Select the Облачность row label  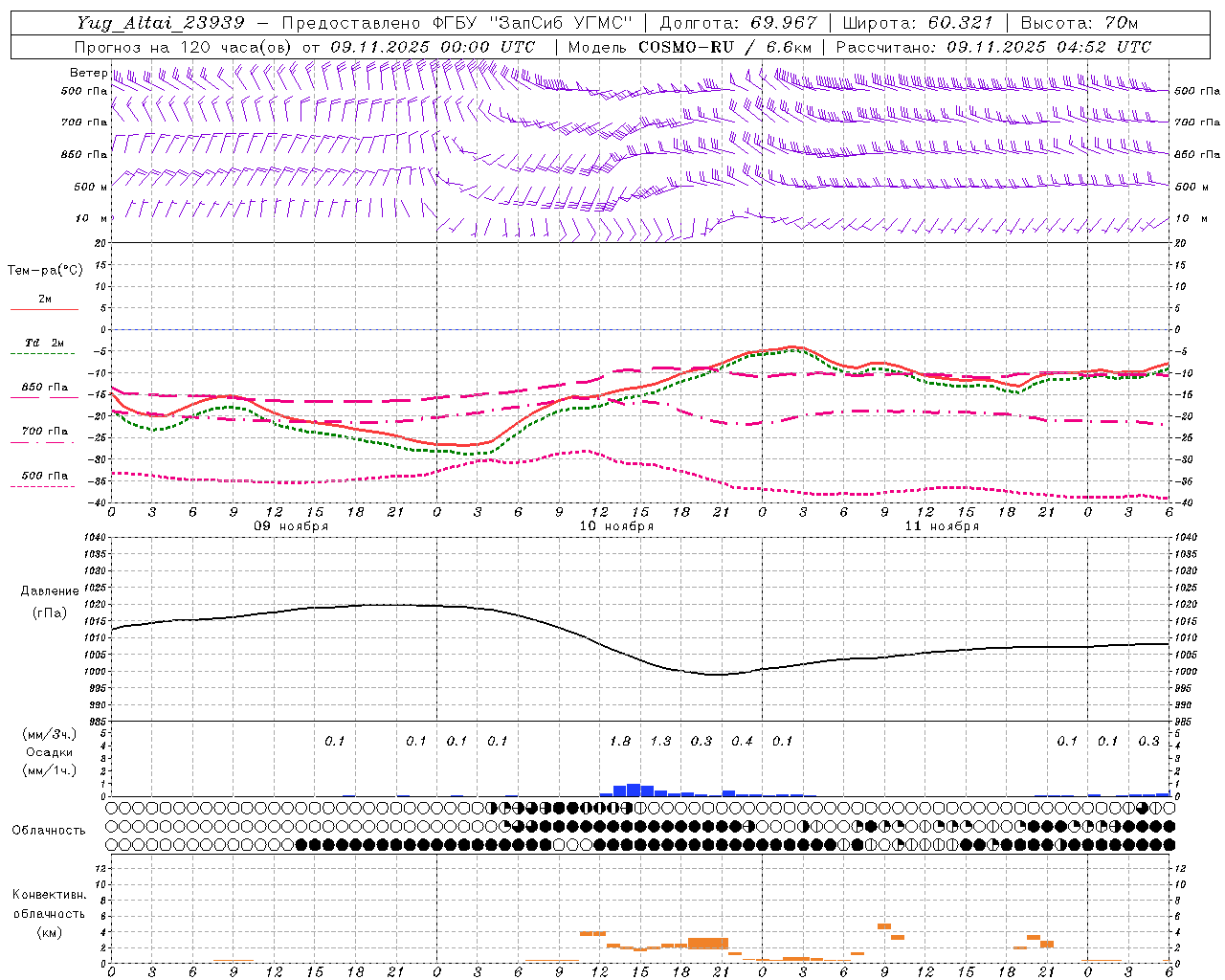pos(49,831)
